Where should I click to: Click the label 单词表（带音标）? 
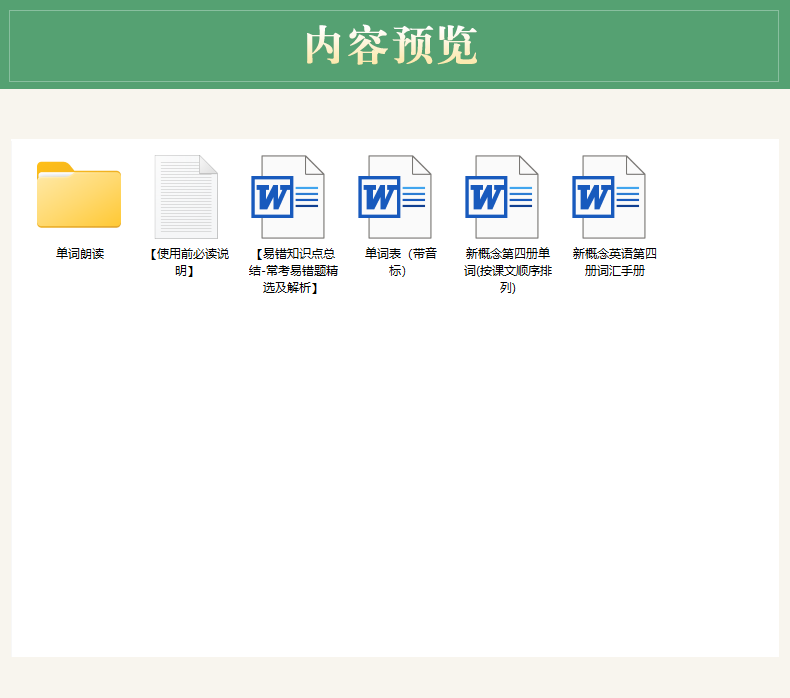click(x=401, y=262)
